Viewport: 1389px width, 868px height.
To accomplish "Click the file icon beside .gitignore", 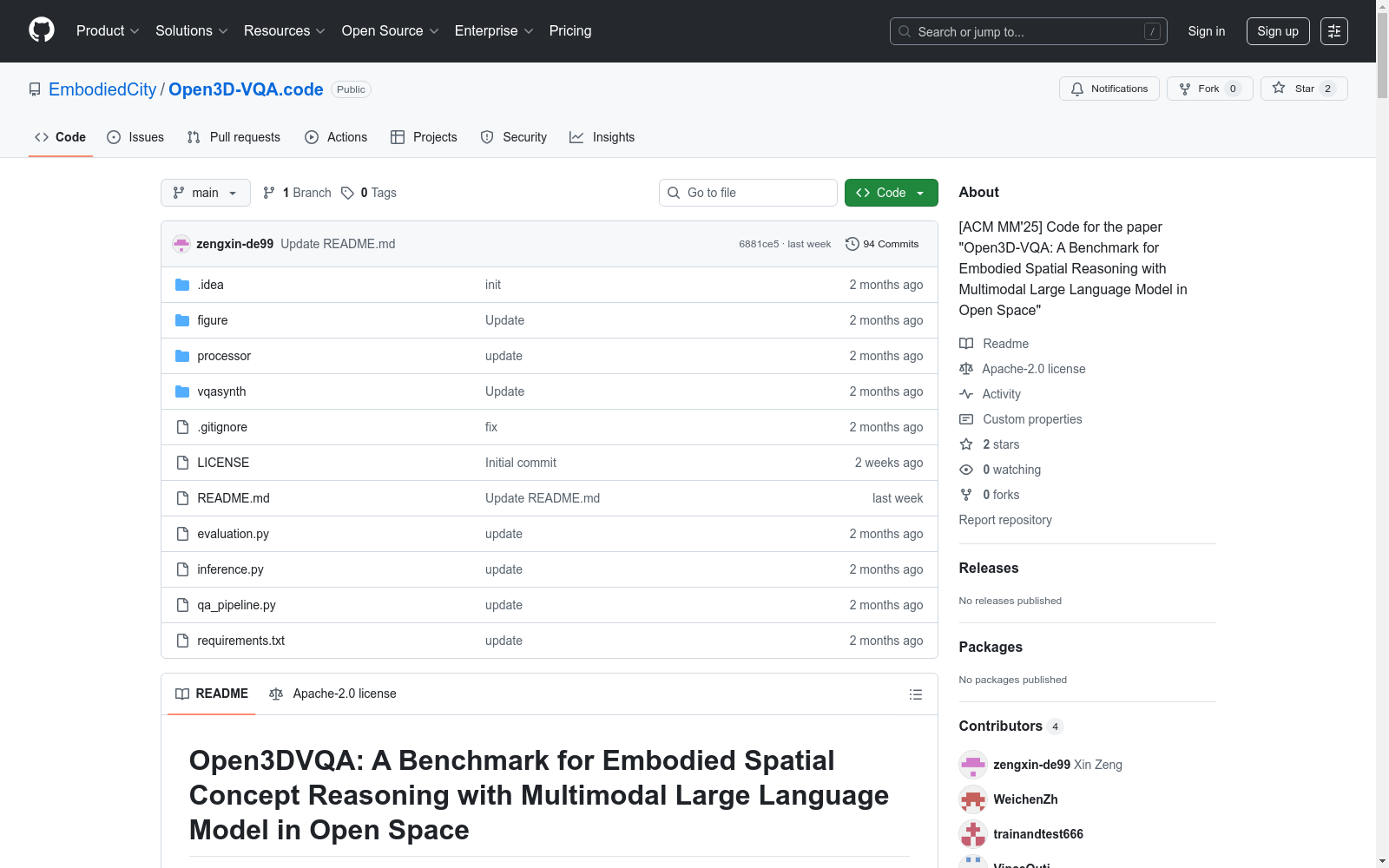I will click(x=182, y=427).
